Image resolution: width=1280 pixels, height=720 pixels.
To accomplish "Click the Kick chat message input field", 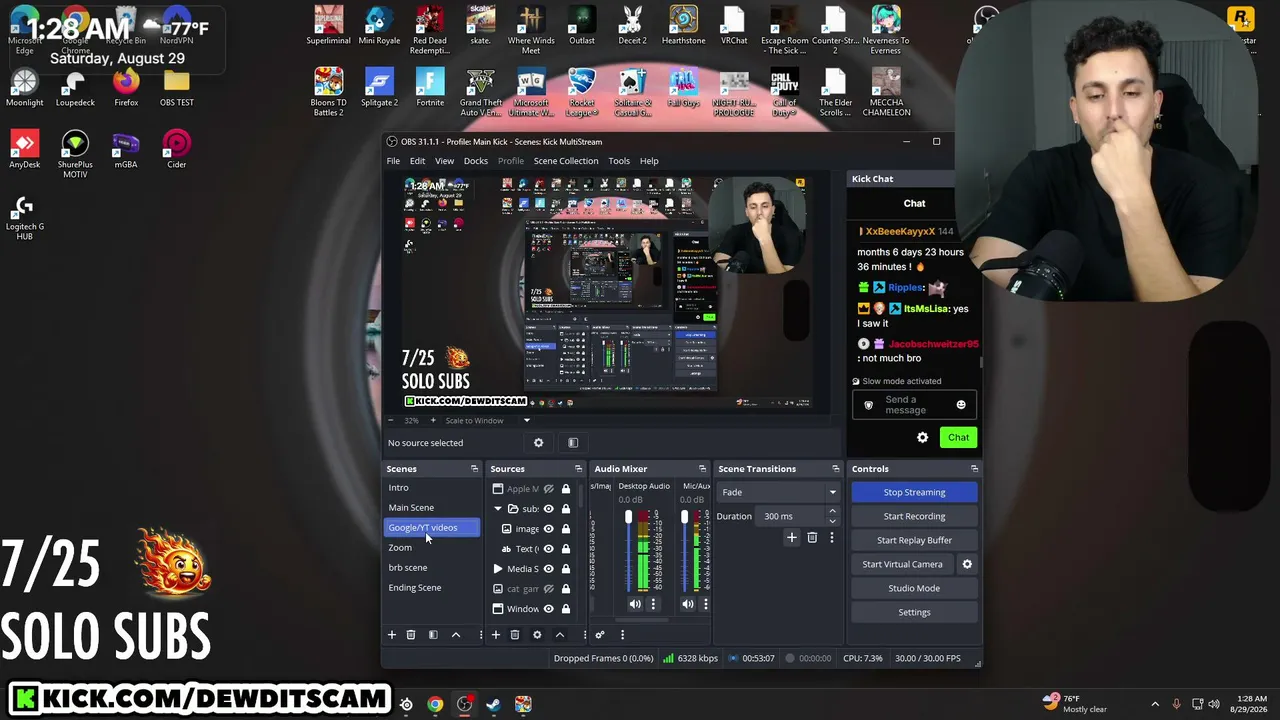I will [914, 405].
